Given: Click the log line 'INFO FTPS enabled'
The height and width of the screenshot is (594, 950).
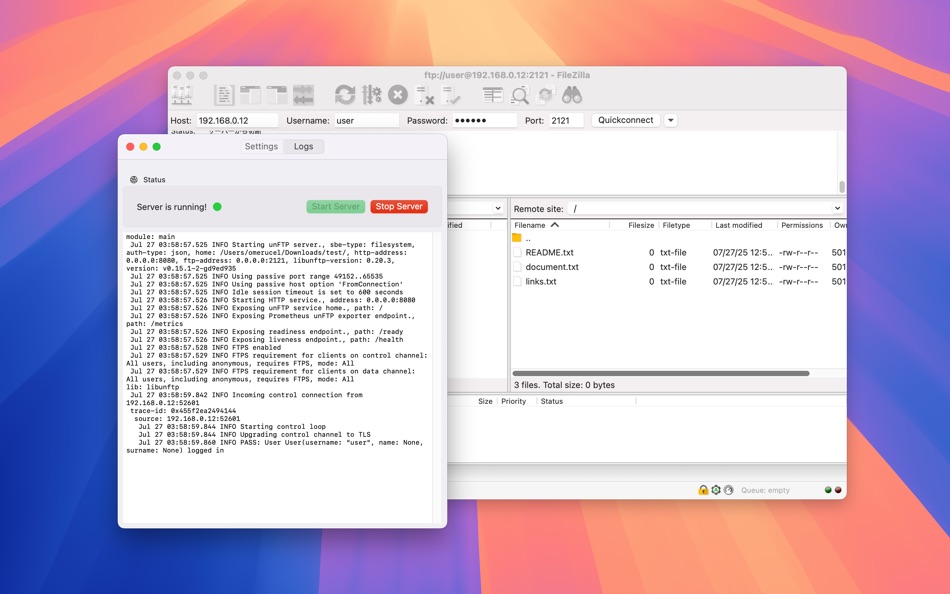Looking at the screenshot, I should click(205, 348).
